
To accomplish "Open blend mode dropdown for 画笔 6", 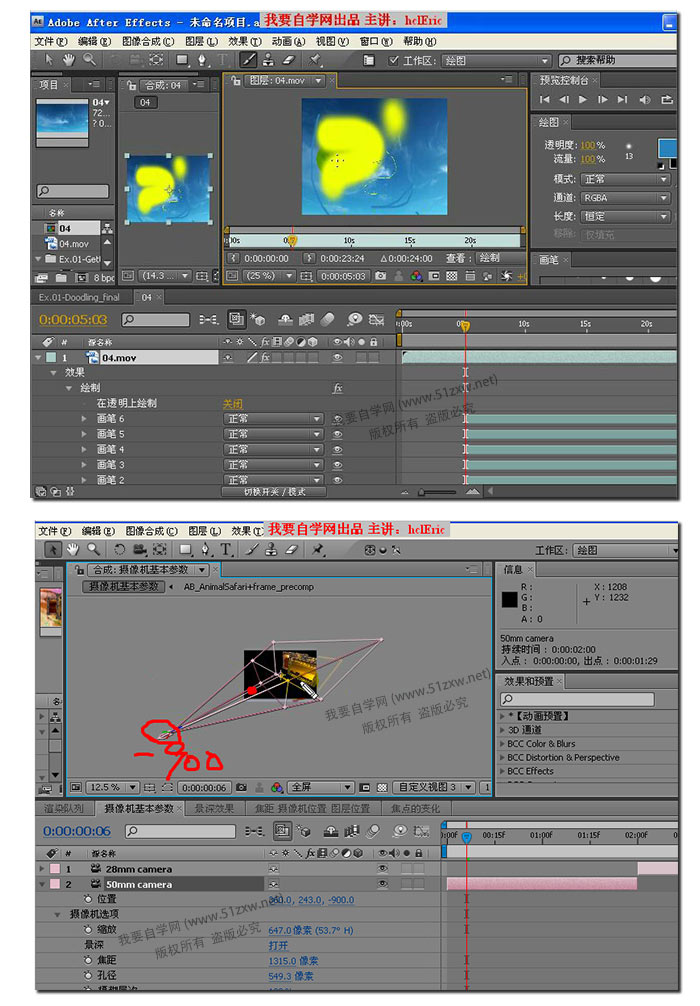I will 272,418.
